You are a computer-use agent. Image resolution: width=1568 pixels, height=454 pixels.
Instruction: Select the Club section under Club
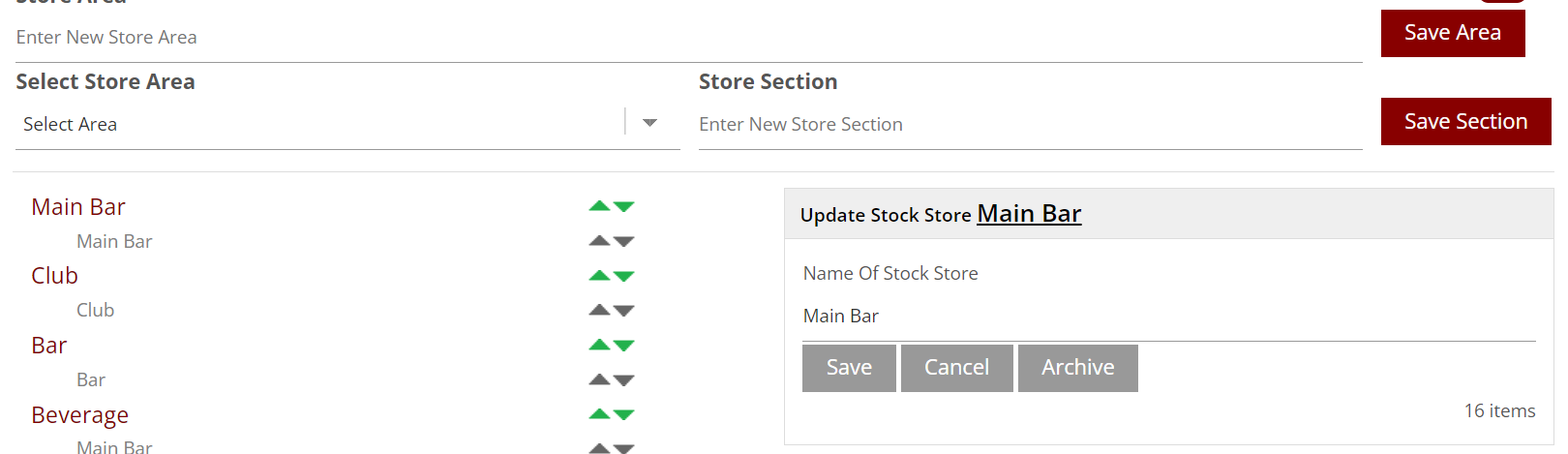(96, 311)
